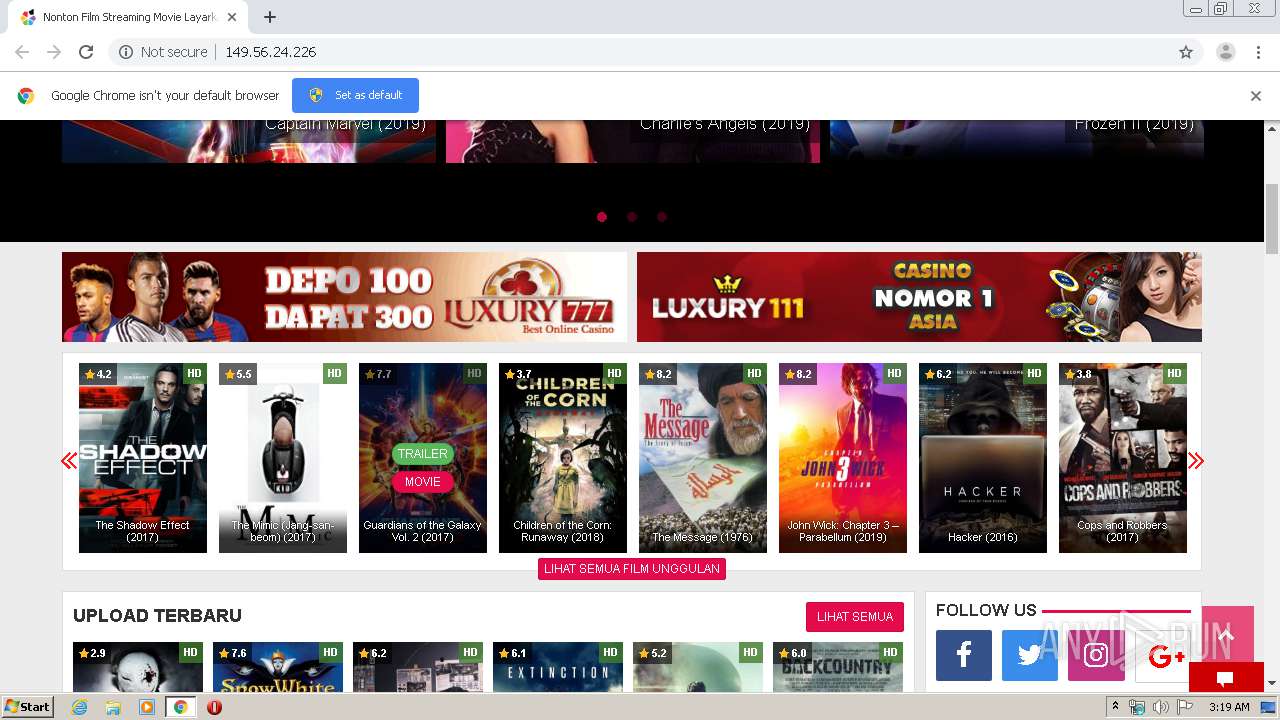Open the Windows Start button

28,706
